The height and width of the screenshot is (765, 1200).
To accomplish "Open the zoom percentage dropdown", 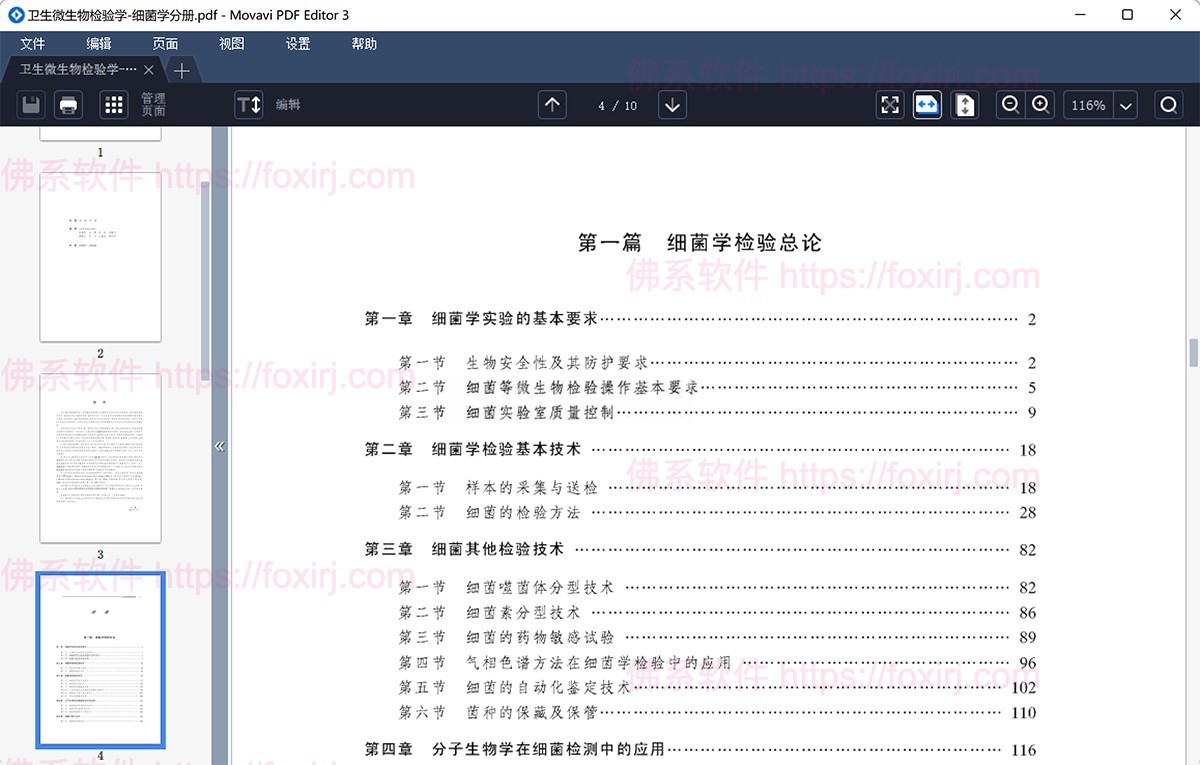I will tap(1125, 104).
